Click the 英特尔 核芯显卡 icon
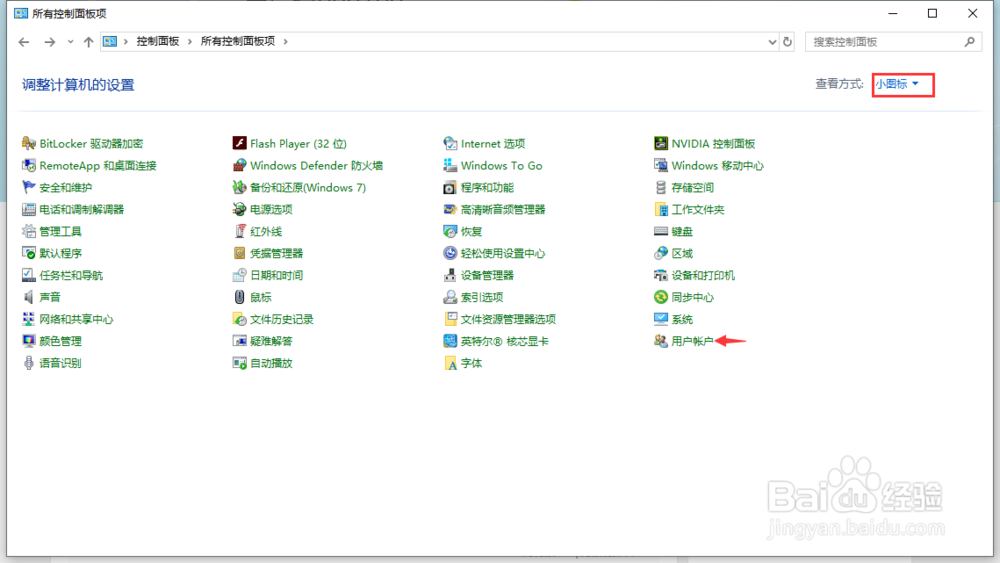1000x563 pixels. 450,341
